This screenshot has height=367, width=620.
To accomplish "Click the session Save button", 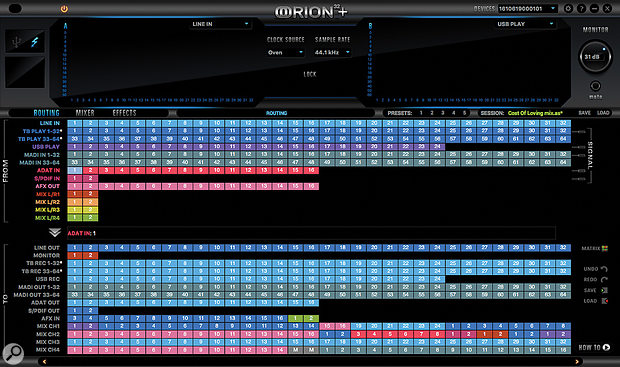I will 584,113.
